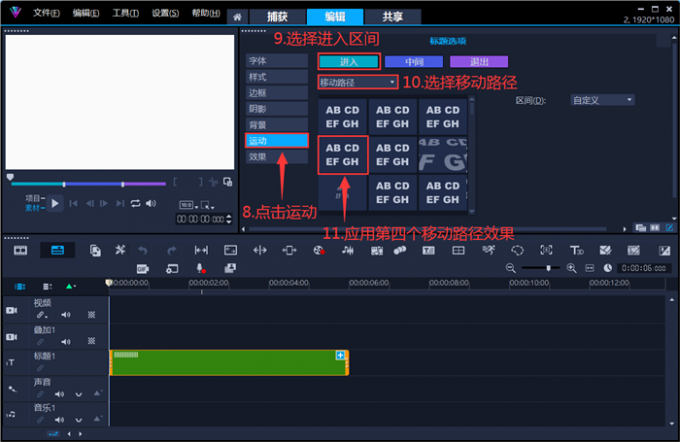Open the 移动路径 motion type dropdown
This screenshot has width=680, height=442.
coord(358,82)
